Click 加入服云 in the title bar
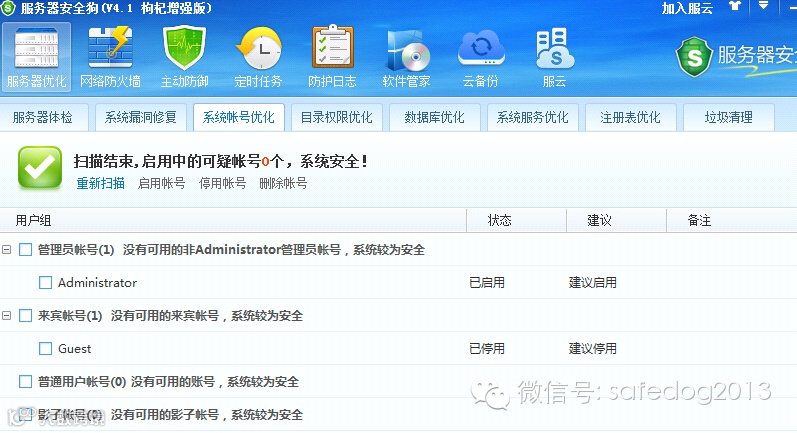The width and height of the screenshot is (797, 433). (x=687, y=8)
